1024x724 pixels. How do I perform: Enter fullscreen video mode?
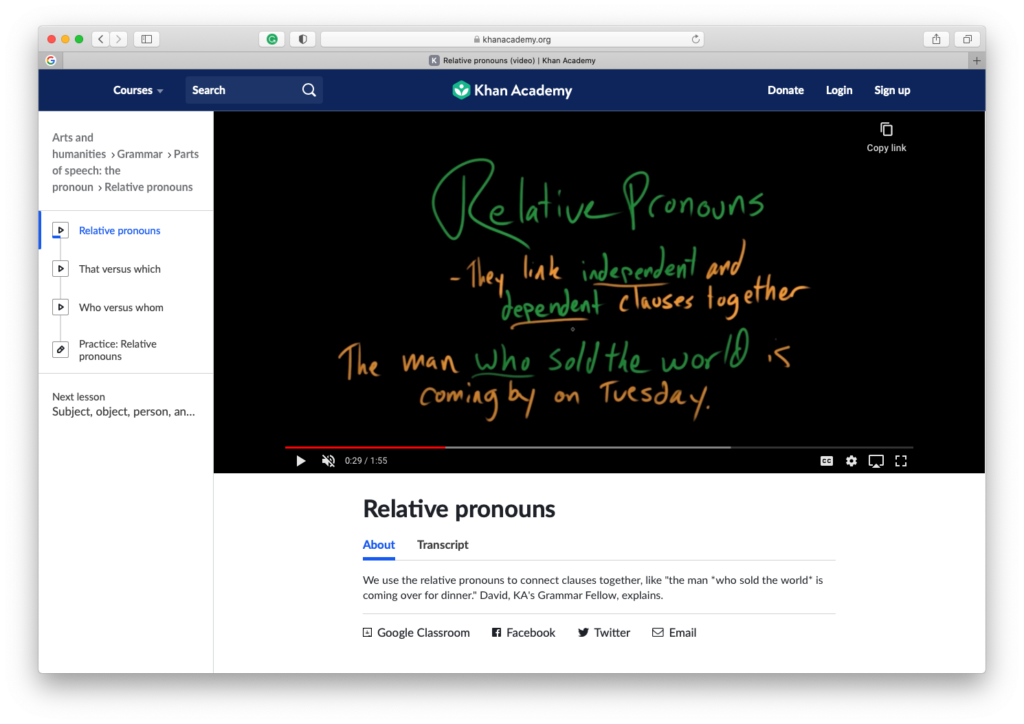pos(901,460)
